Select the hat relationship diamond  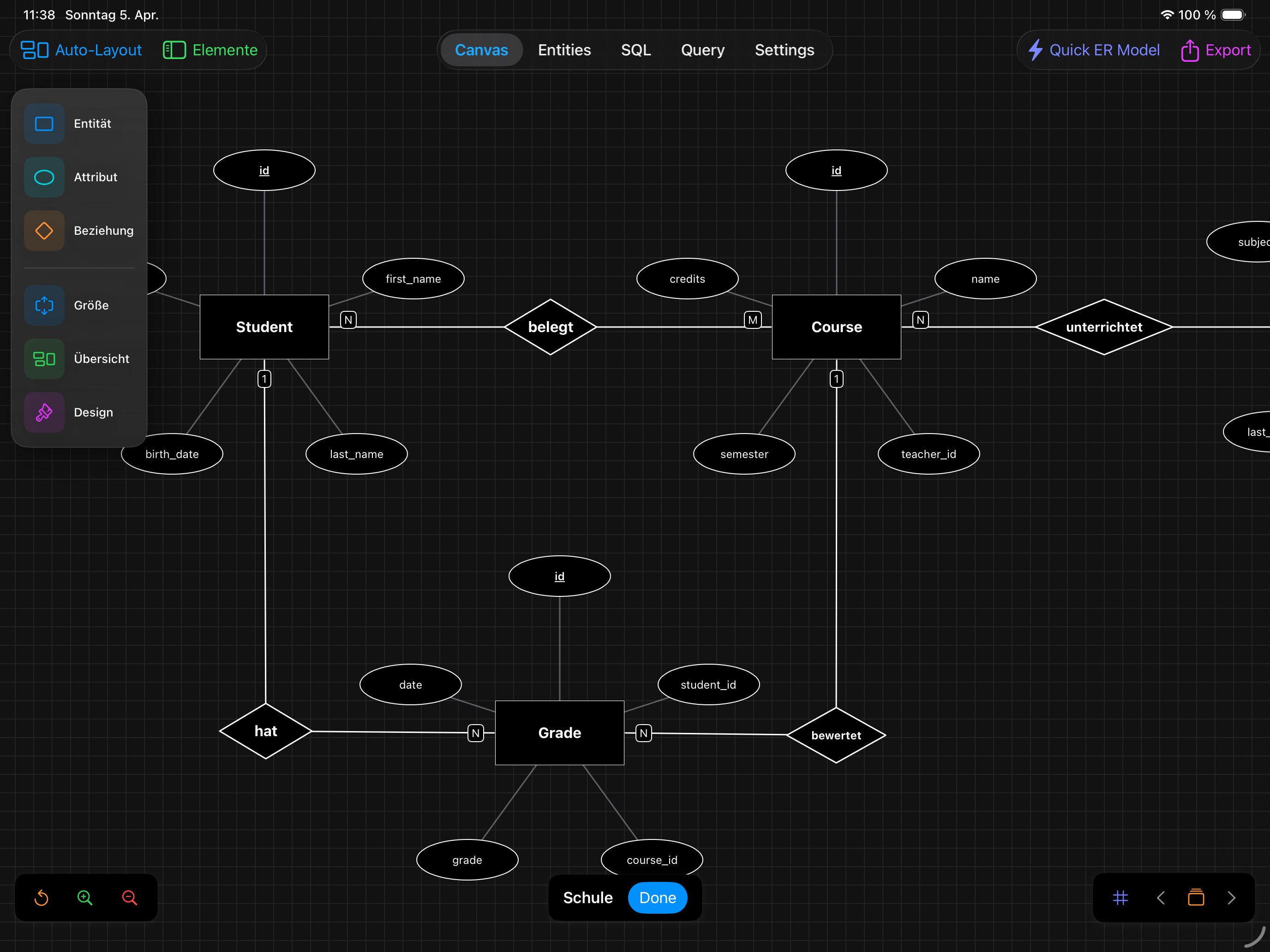pos(266,731)
